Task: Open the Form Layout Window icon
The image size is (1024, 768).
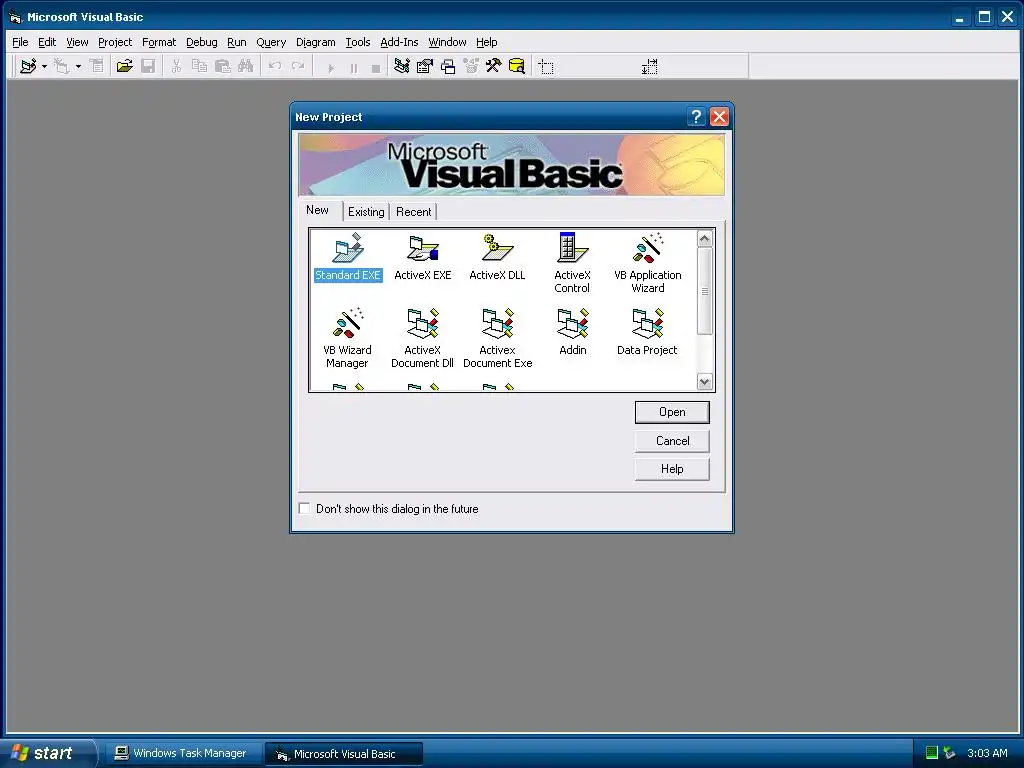Action: tap(448, 66)
